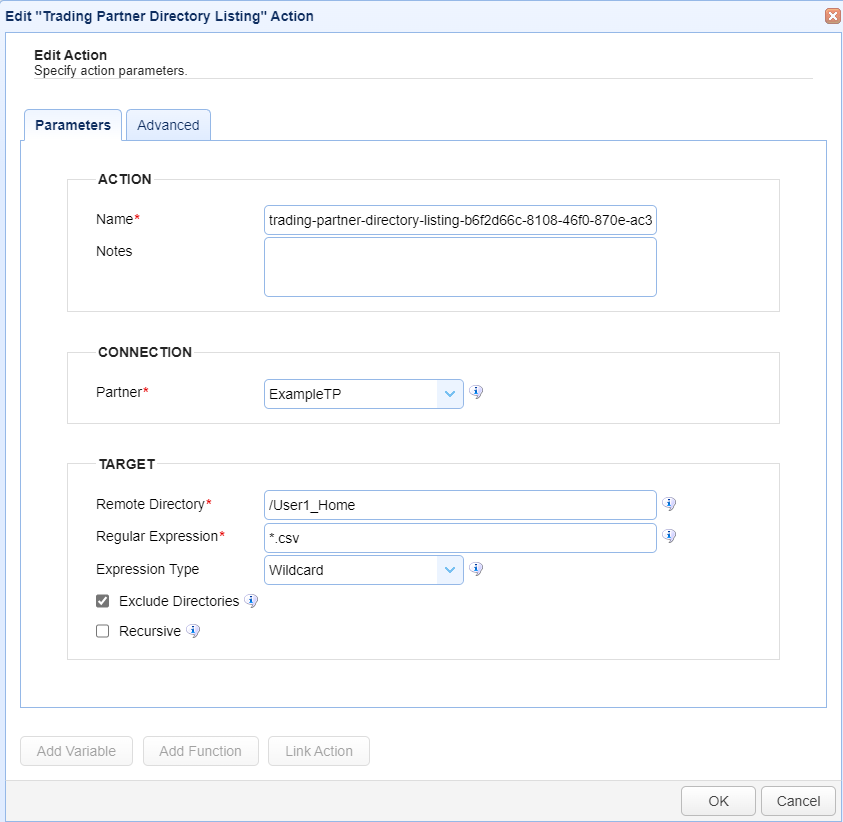The width and height of the screenshot is (843, 822).
Task: Click info icon next to Expression Type
Action: pyautogui.click(x=476, y=569)
